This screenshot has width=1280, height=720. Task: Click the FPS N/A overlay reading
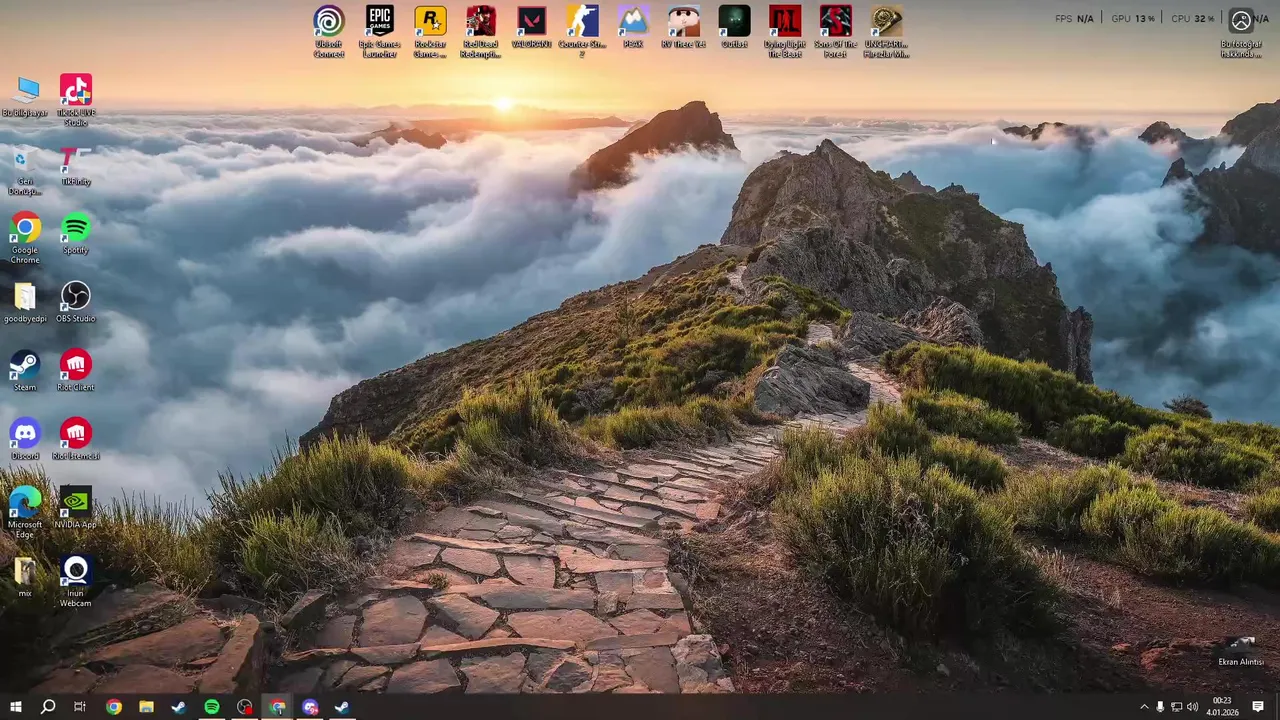coord(1074,18)
